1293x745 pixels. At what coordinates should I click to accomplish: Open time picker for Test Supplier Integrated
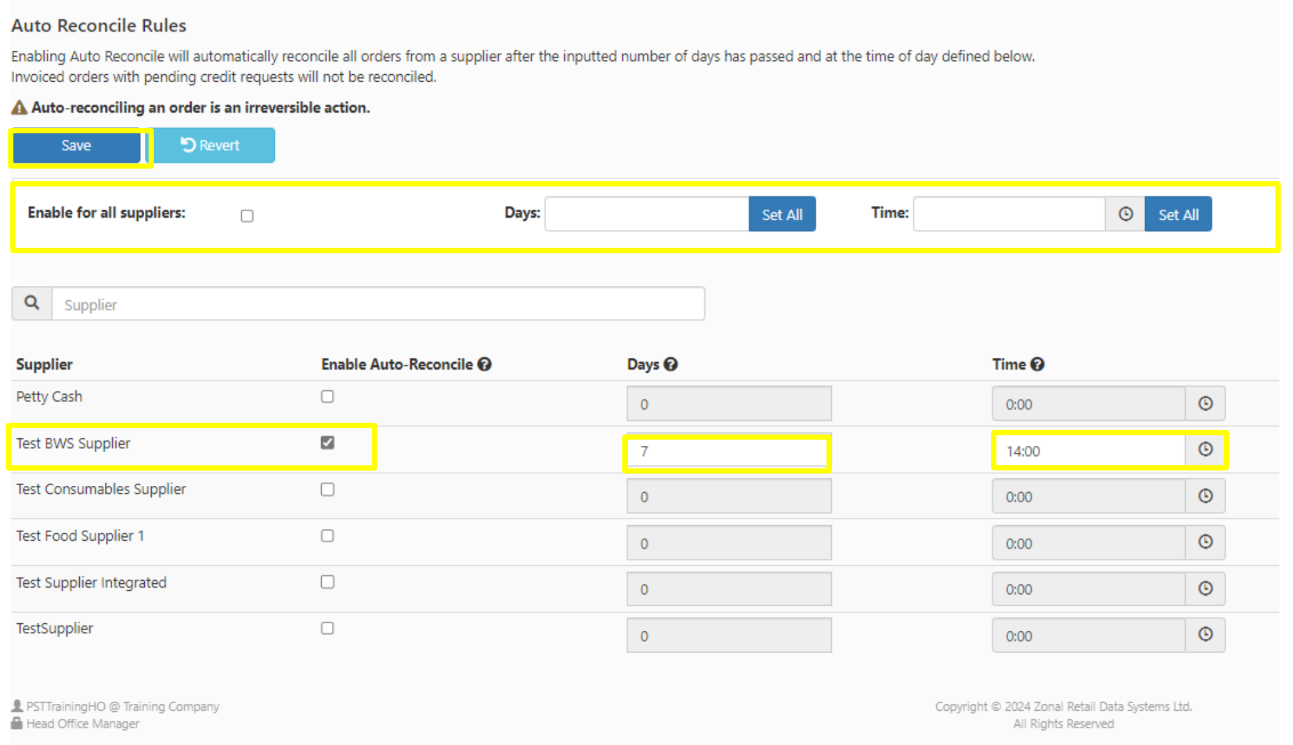pos(1205,589)
